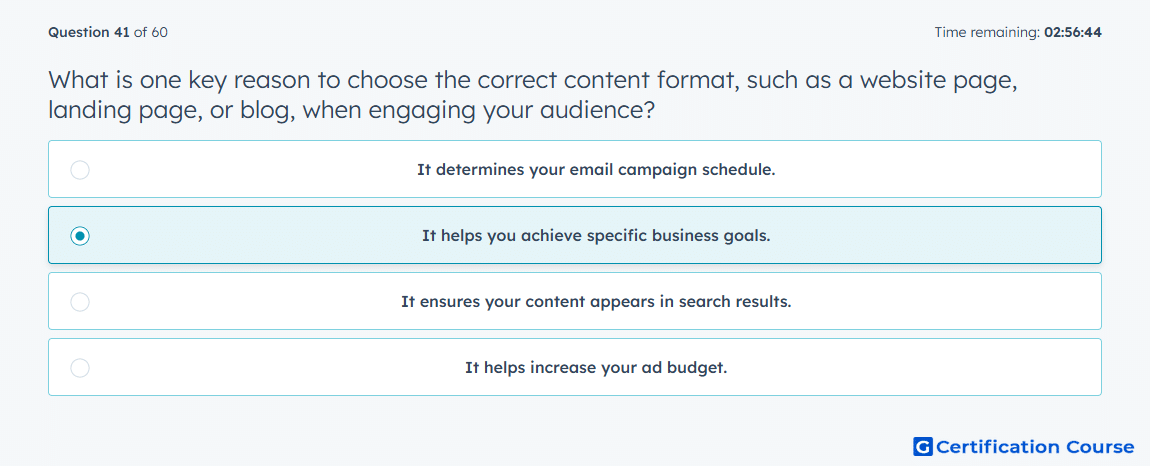
Task: Click the text 'It determines your email campaign schedule.'
Action: click(596, 170)
